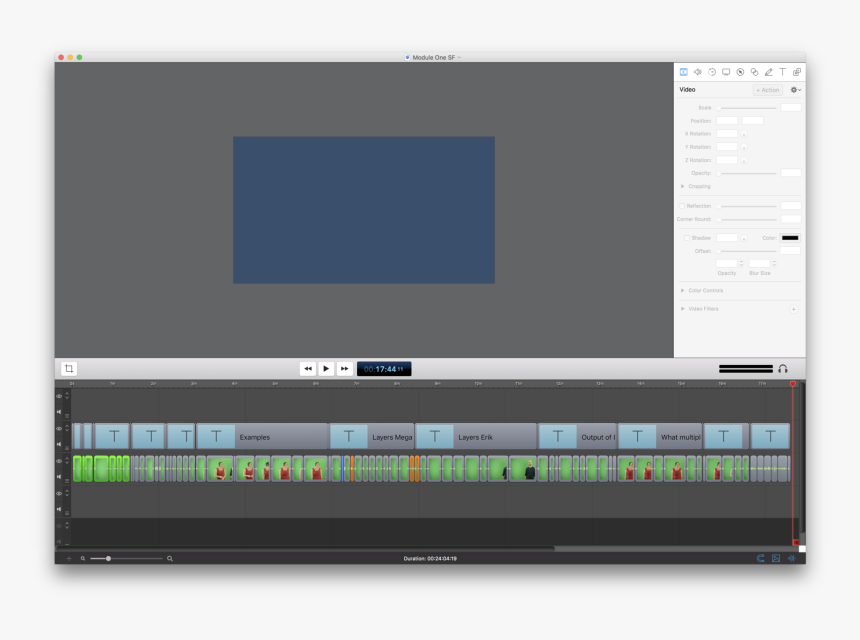The image size is (860, 640).
Task: Open the gear dropdown in Video panel
Action: tap(795, 90)
